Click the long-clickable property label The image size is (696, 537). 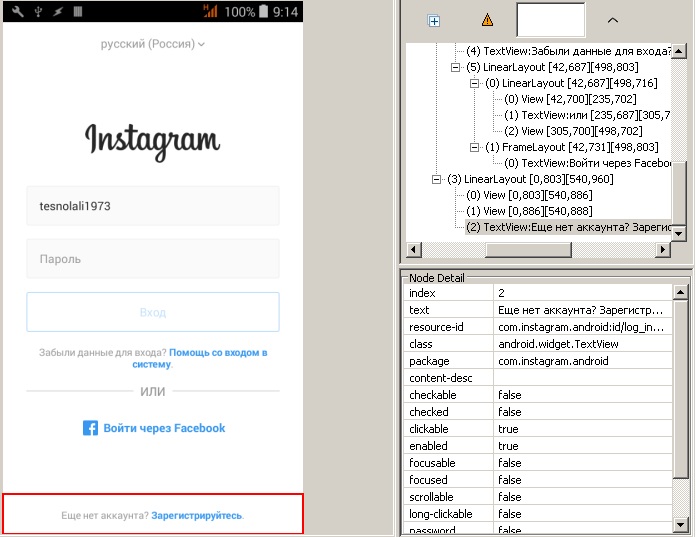[x=441, y=514]
